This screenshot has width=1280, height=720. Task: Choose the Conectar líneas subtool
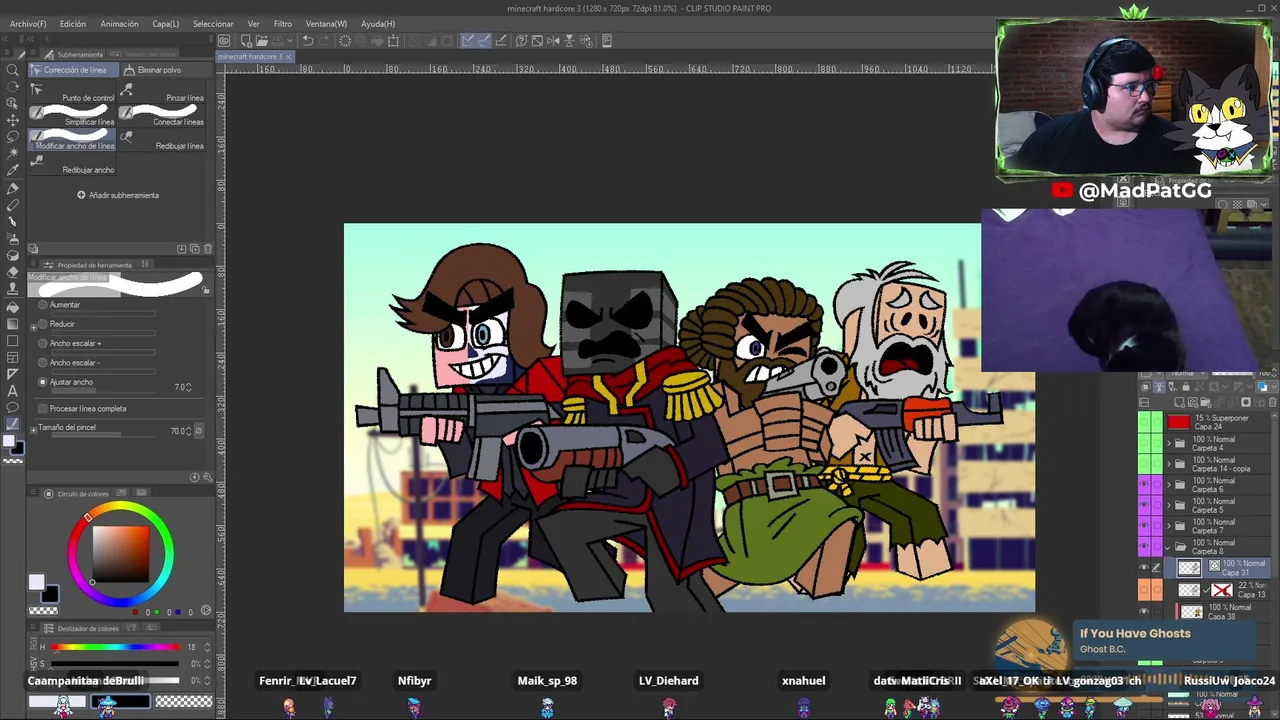[x=162, y=116]
